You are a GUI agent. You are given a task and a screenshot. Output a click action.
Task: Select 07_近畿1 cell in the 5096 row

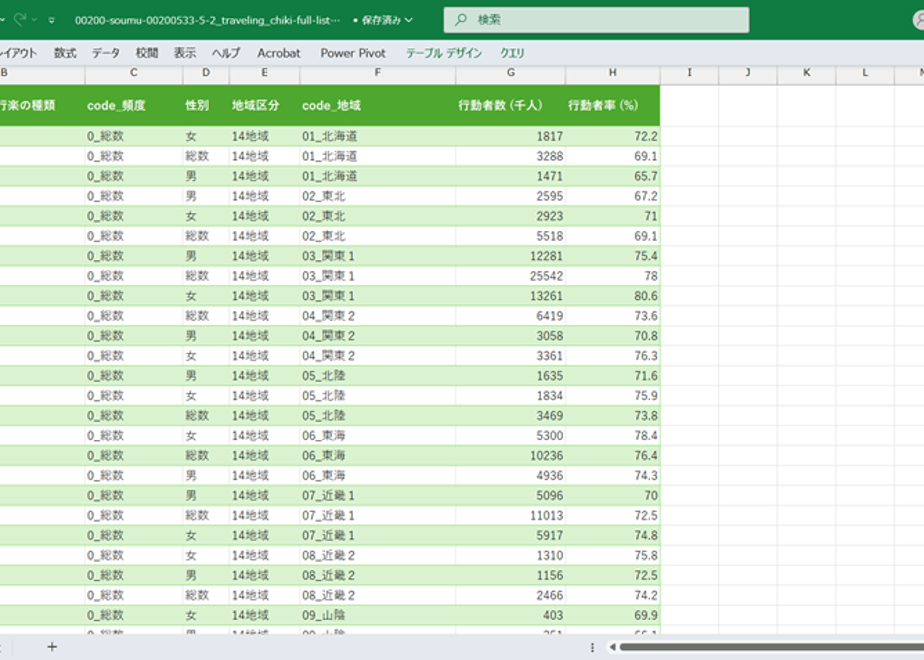(x=377, y=496)
